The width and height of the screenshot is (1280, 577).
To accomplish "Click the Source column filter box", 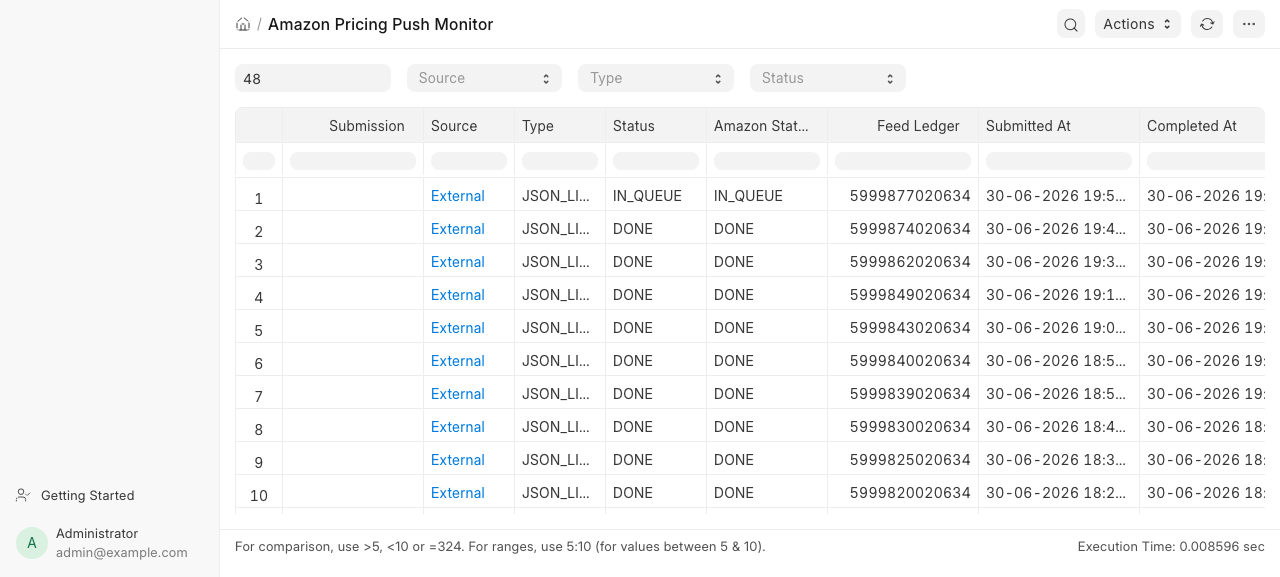I will point(469,161).
